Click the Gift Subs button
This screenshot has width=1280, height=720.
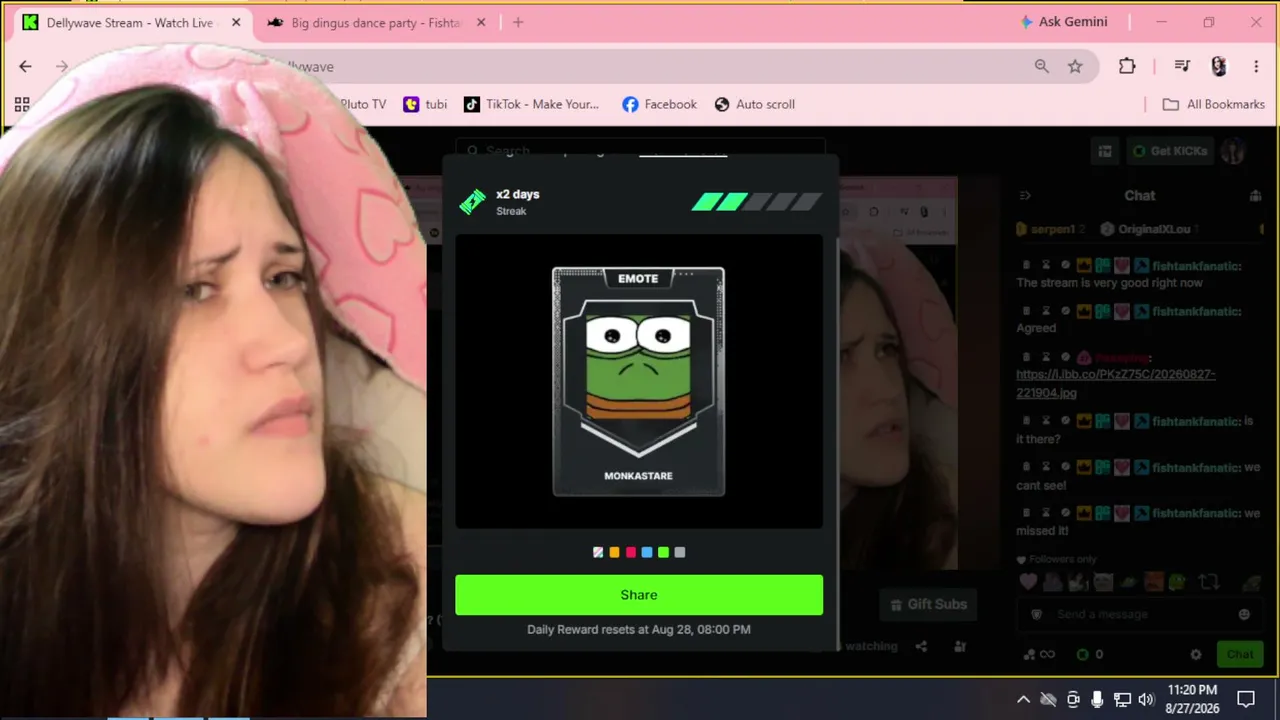[927, 604]
